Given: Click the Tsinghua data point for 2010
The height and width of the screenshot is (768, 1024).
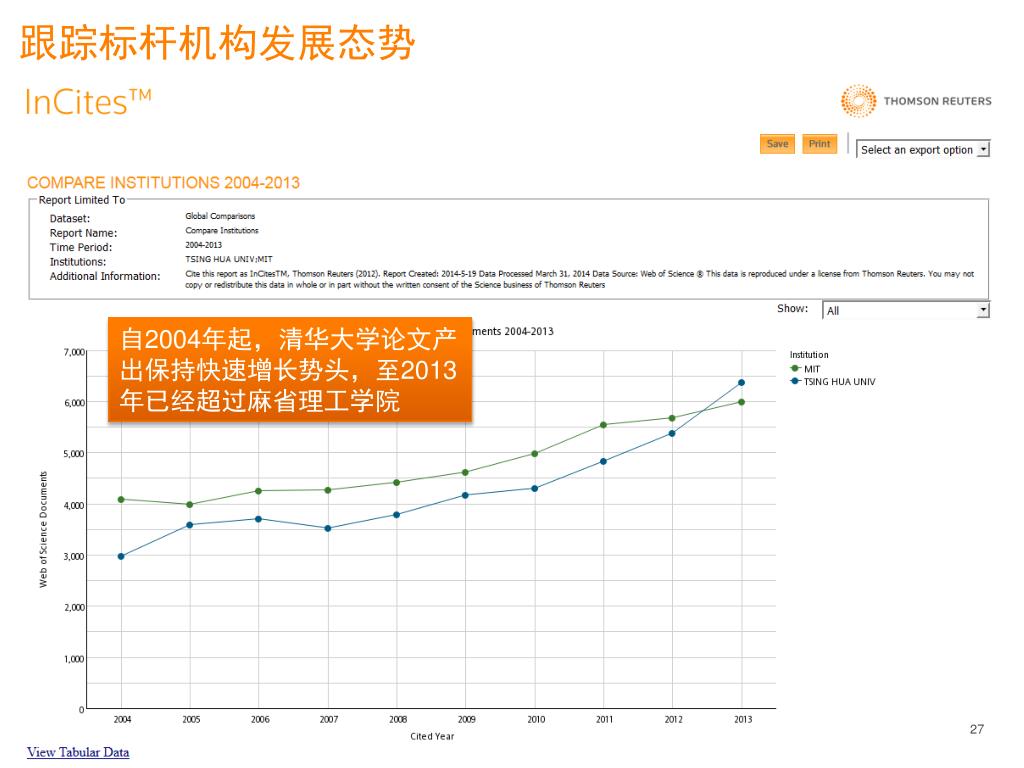Looking at the screenshot, I should pyautogui.click(x=535, y=488).
